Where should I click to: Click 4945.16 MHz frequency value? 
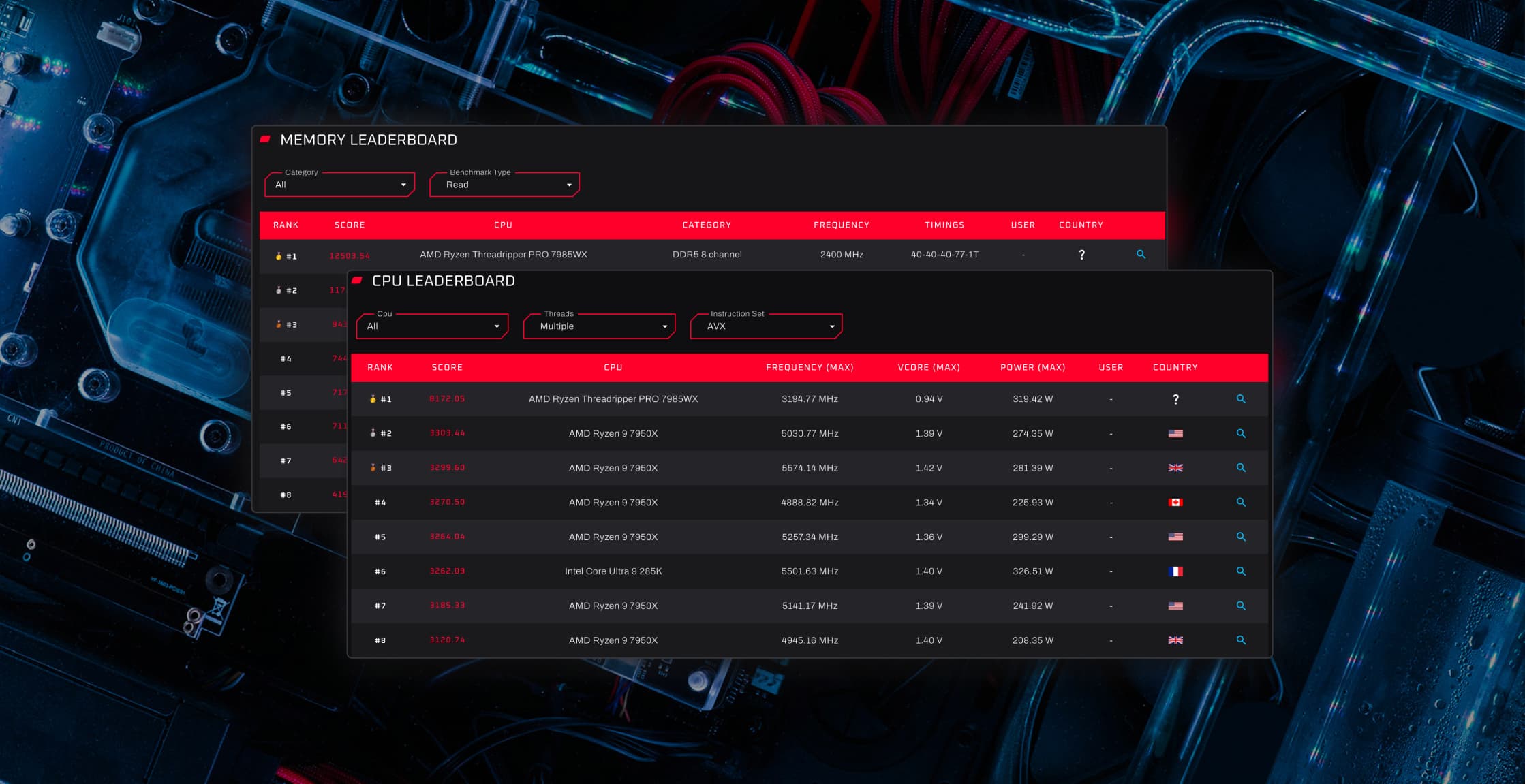810,640
